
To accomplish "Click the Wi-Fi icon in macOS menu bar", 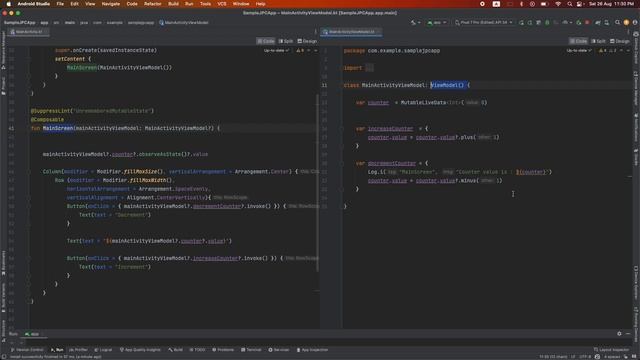I will pyautogui.click(x=558, y=4).
